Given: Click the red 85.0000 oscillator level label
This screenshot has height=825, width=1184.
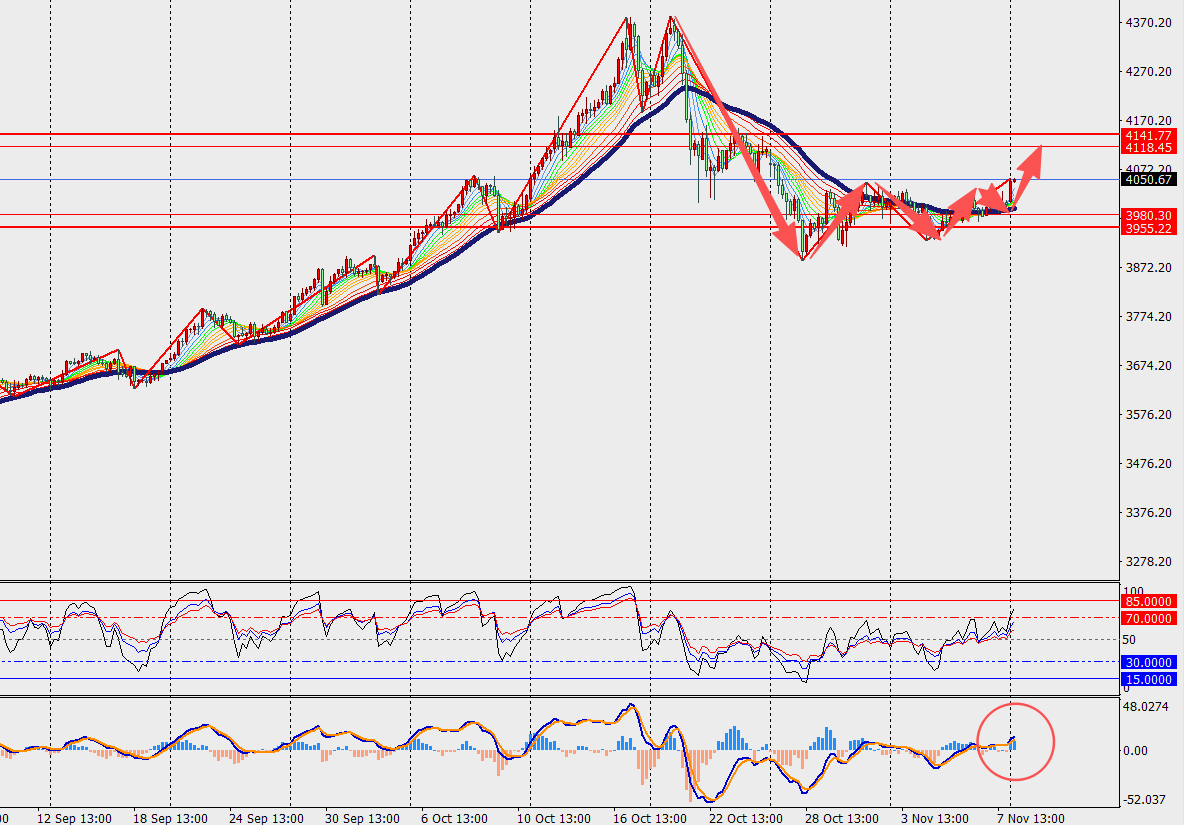Looking at the screenshot, I should (1148, 602).
